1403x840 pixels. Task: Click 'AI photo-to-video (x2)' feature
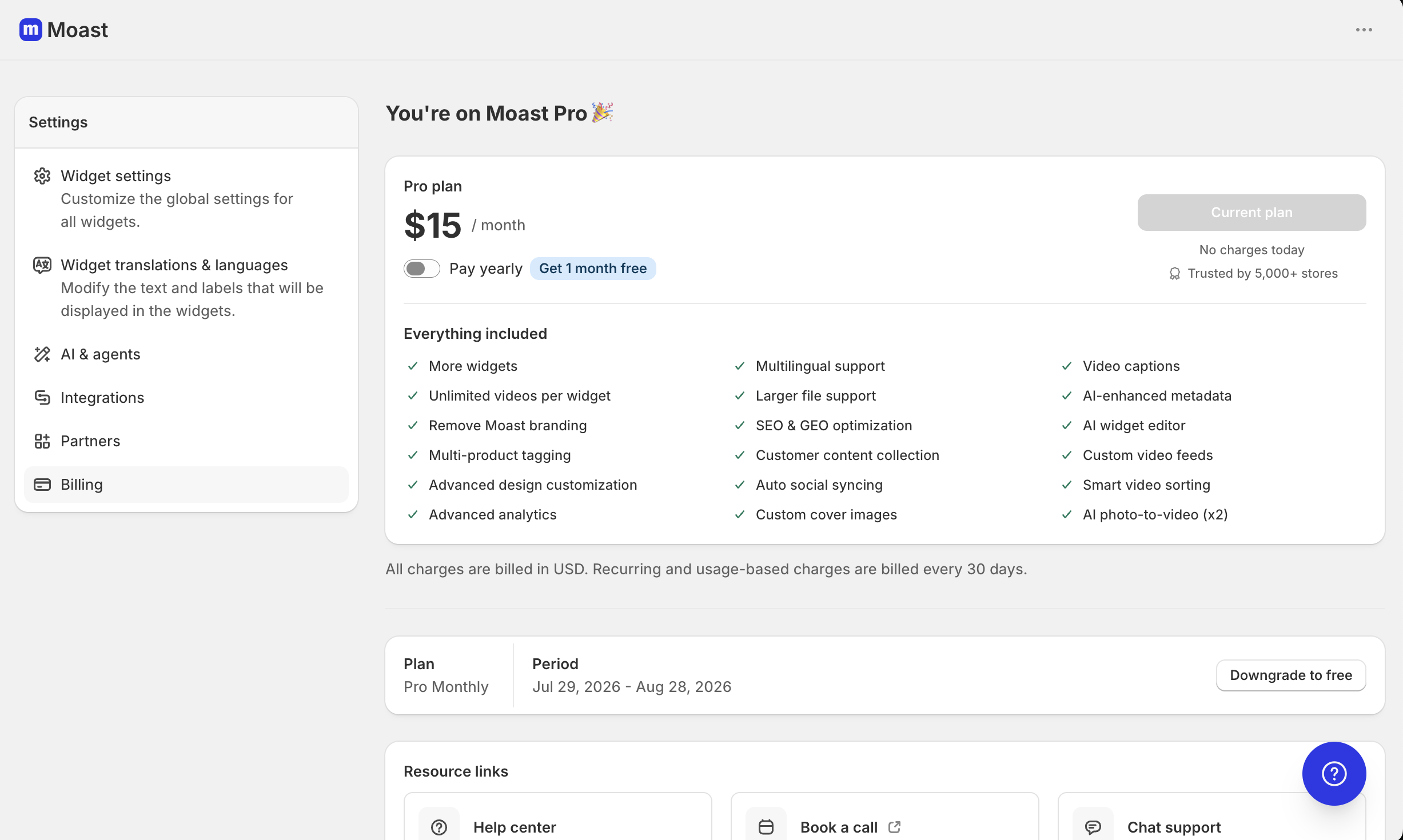pos(1155,515)
